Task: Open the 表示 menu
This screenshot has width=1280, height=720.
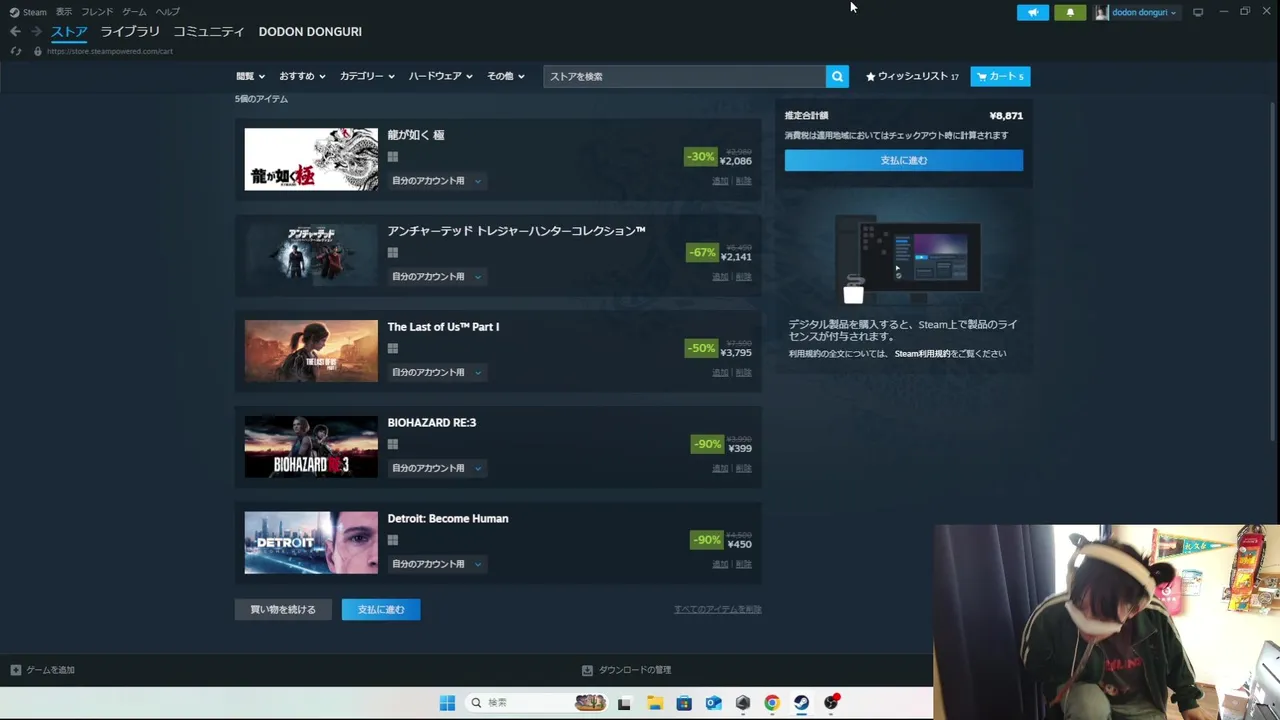Action: tap(64, 12)
